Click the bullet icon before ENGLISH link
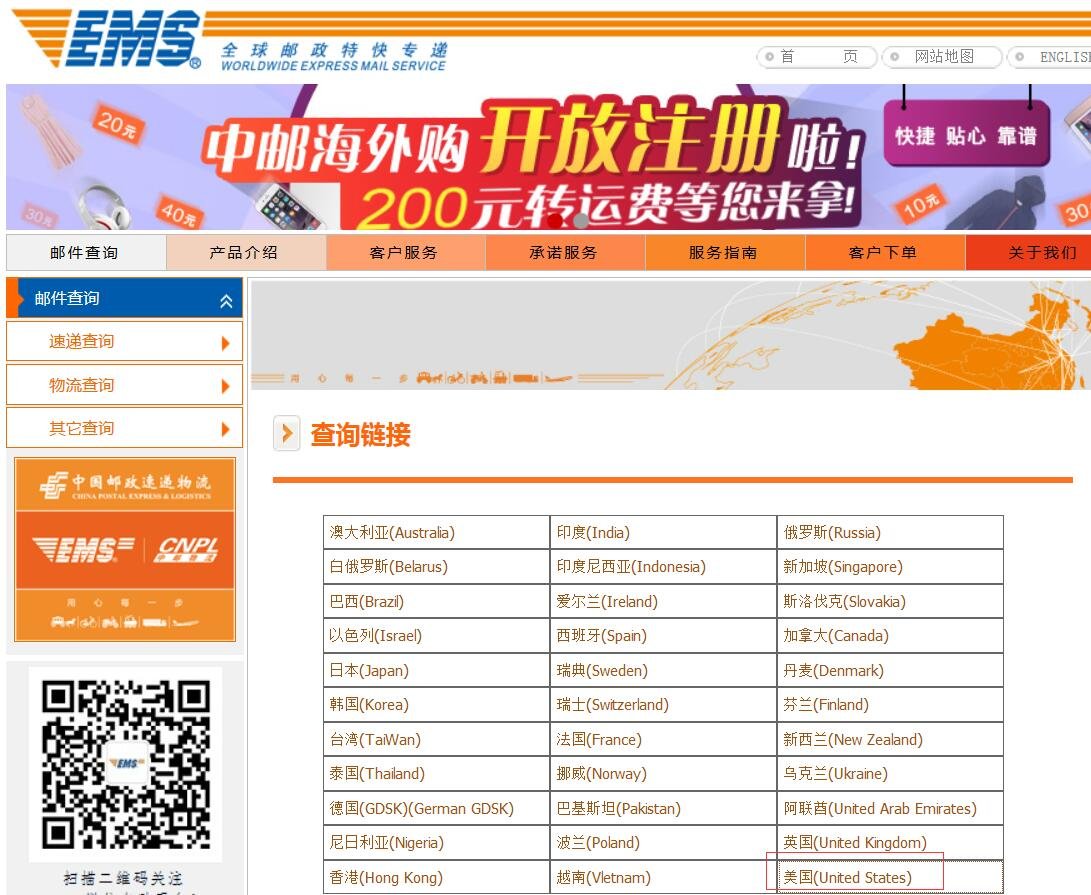 [1021, 57]
